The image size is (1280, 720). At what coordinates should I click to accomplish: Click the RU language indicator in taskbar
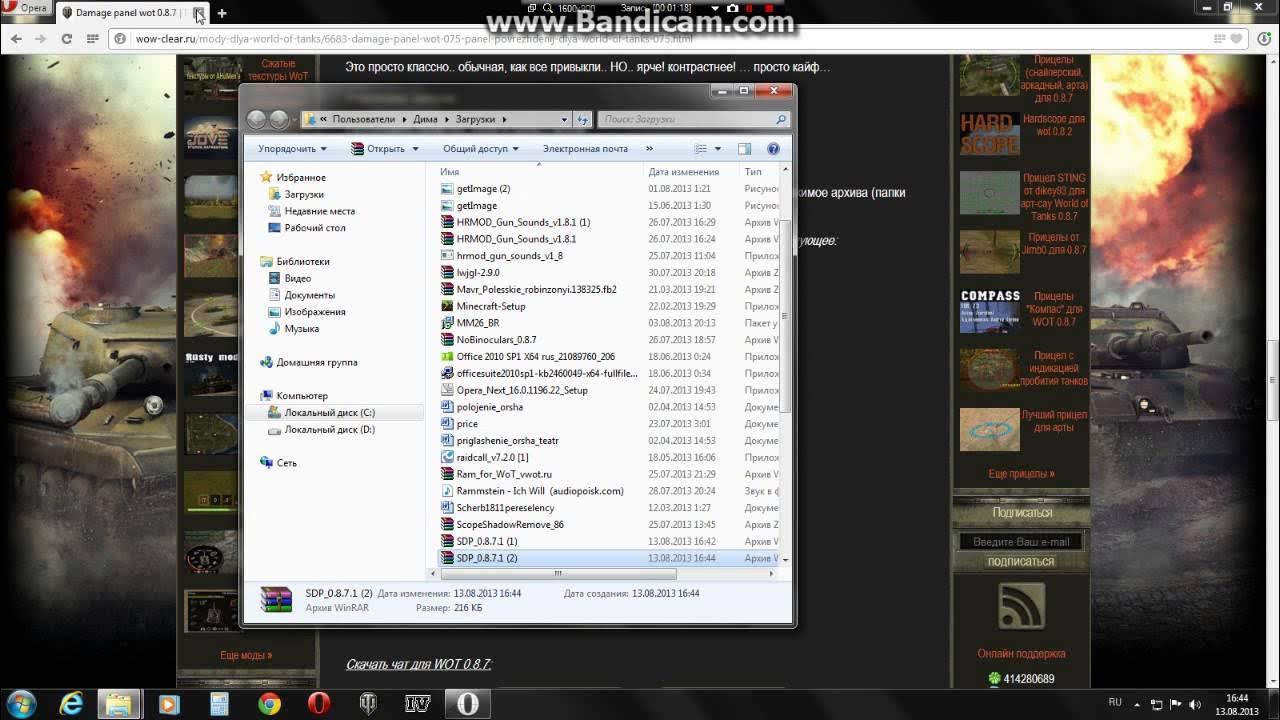[1115, 702]
